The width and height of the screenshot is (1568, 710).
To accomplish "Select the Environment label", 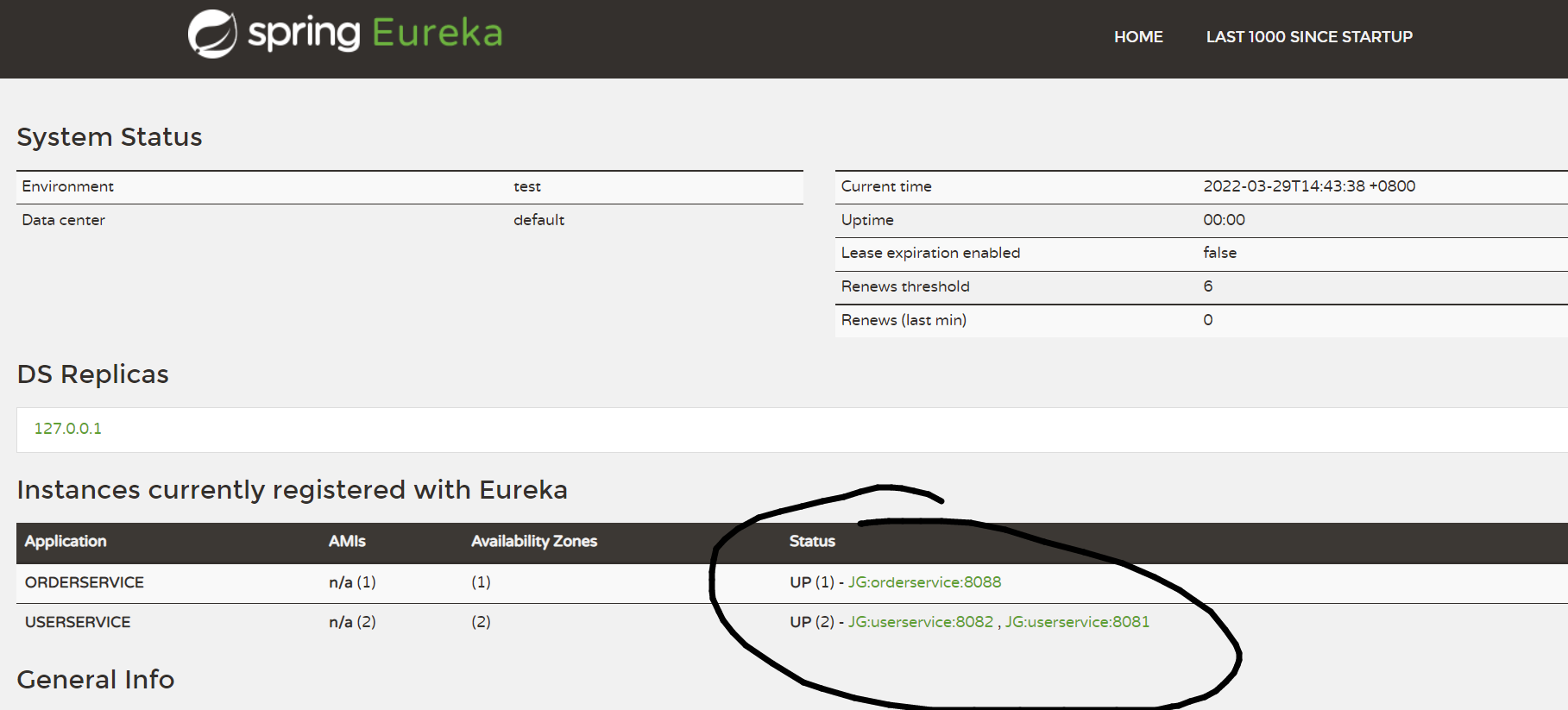I will point(67,186).
